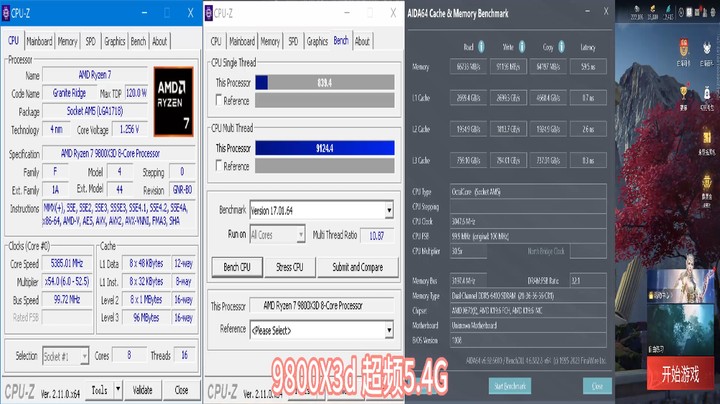Click the Level 3 cache value 96 MBytes
Image resolution: width=720 pixels, height=404 pixels.
point(146,318)
